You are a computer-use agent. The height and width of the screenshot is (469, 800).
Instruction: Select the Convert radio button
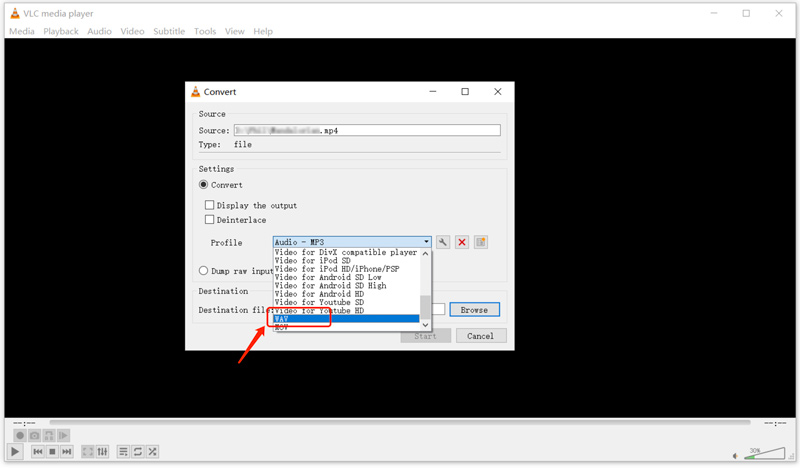[x=204, y=185]
